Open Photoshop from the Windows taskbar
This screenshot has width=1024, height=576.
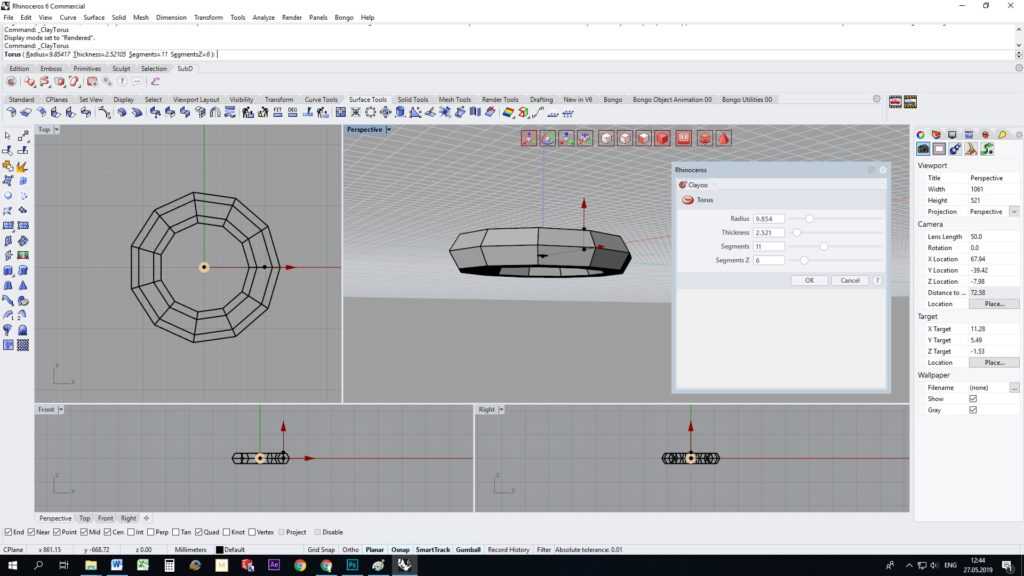pos(352,565)
